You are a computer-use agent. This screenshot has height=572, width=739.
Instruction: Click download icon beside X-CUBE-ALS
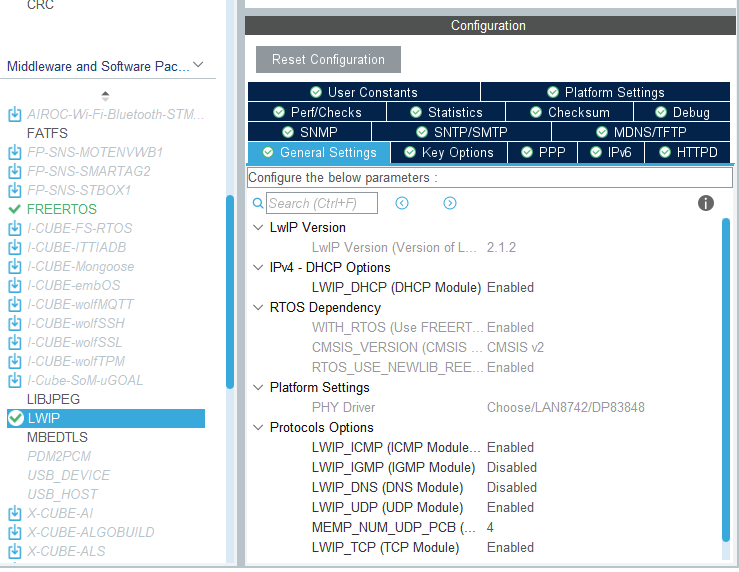pos(15,551)
